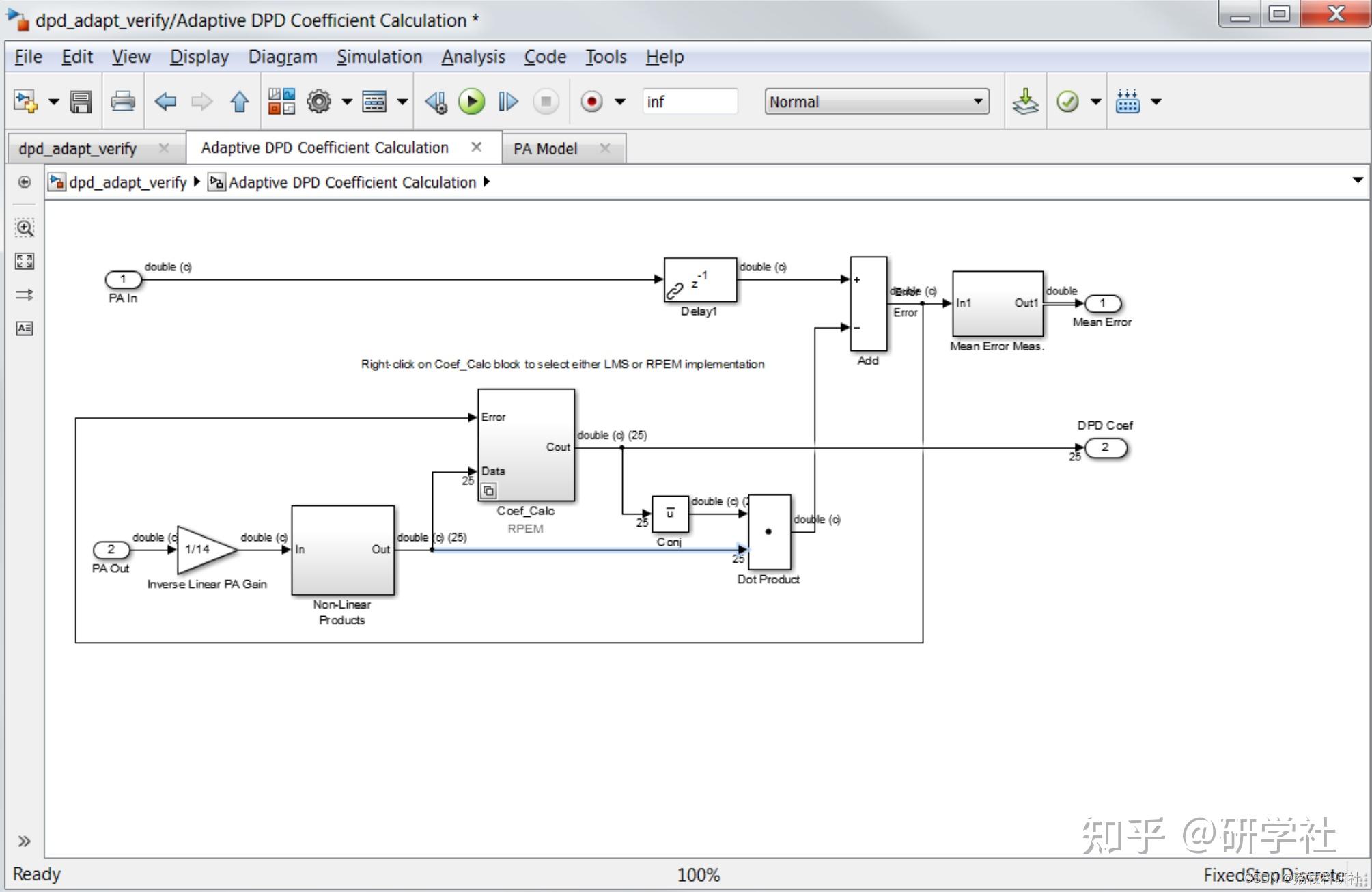The height and width of the screenshot is (892, 1372).
Task: Toggle Hide/Show Model Browser chevrons
Action: pos(24,841)
